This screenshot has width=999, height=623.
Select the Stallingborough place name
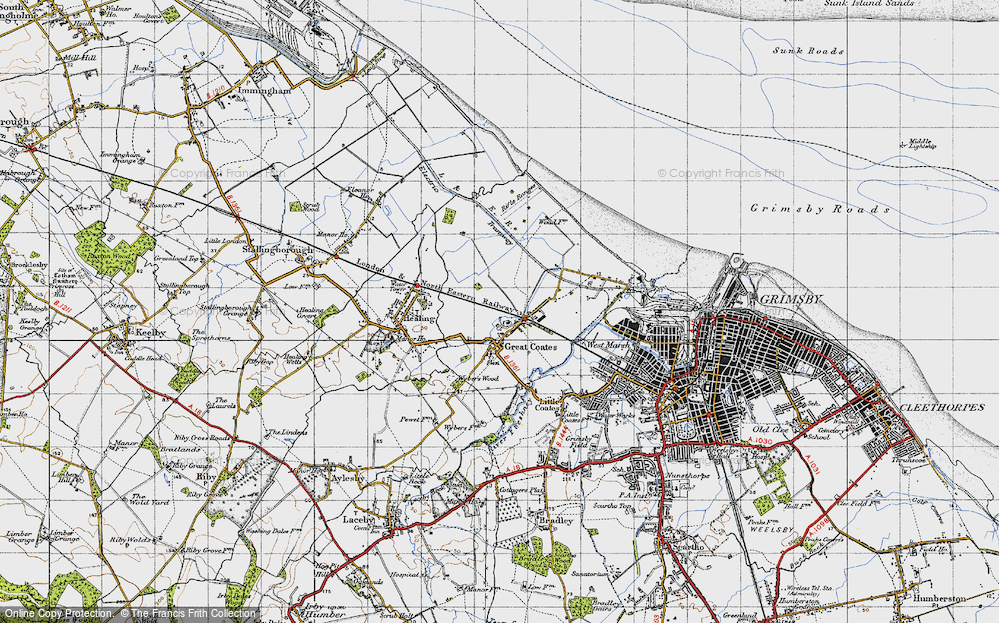pos(278,250)
